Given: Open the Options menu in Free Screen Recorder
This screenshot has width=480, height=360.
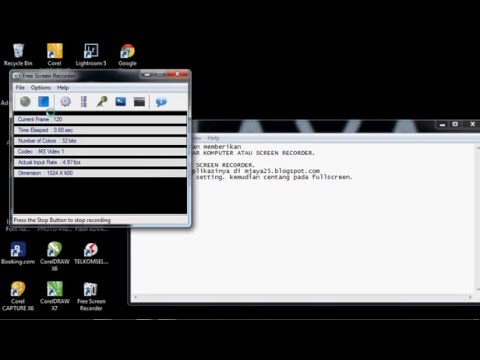Looking at the screenshot, I should (41, 87).
